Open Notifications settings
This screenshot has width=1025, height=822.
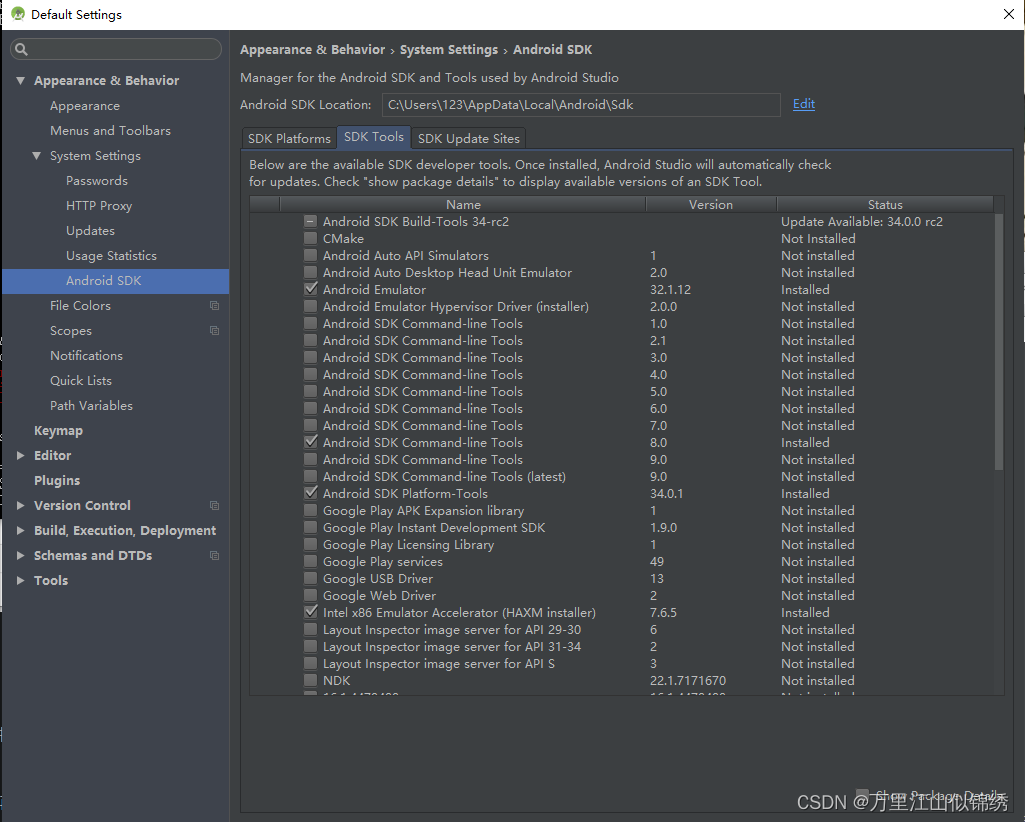click(x=86, y=356)
